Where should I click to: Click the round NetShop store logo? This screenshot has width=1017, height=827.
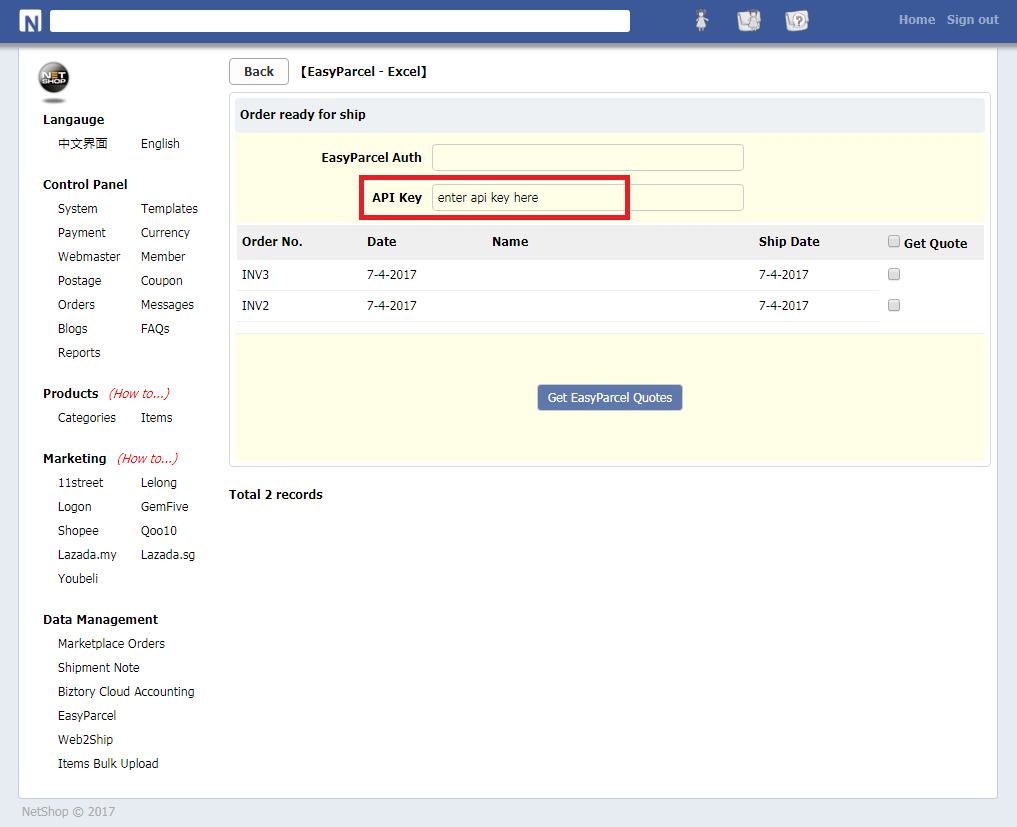(54, 78)
